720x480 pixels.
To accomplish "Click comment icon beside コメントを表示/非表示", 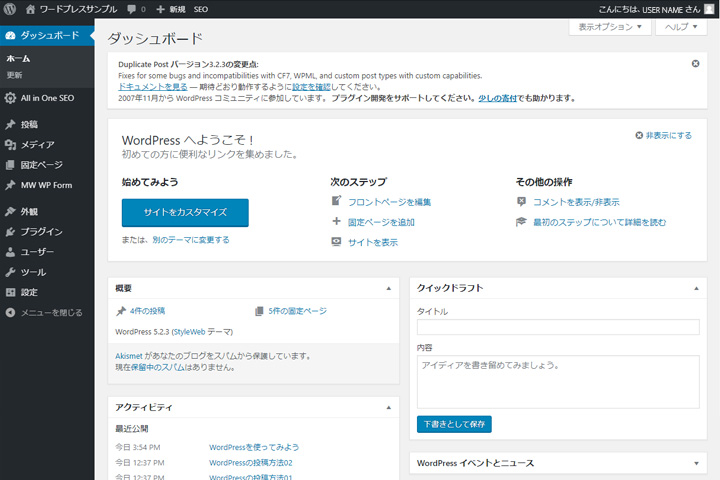I will click(x=521, y=201).
